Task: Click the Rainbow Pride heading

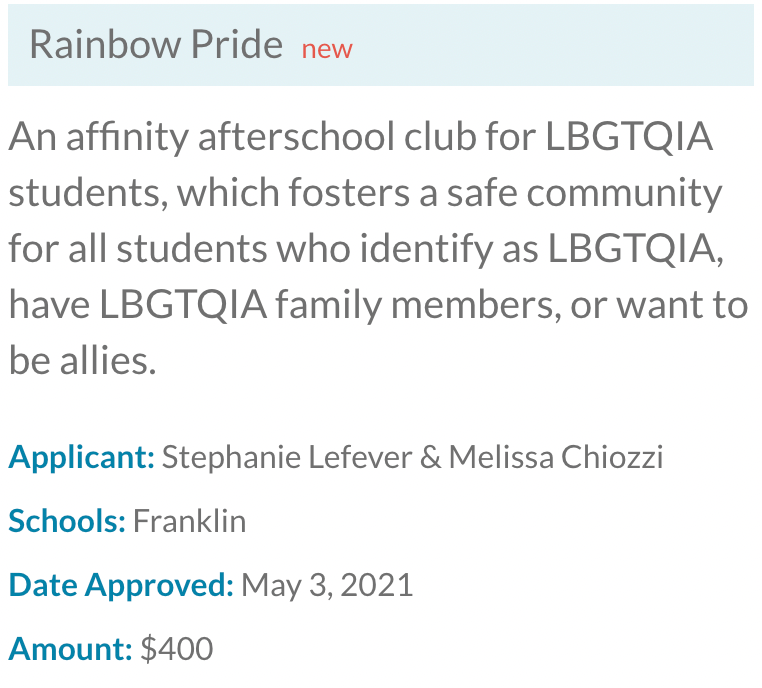Action: (156, 44)
